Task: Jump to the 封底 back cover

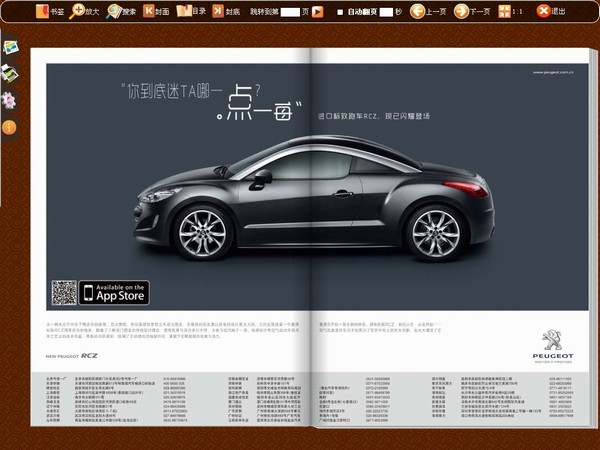Action: (x=226, y=11)
